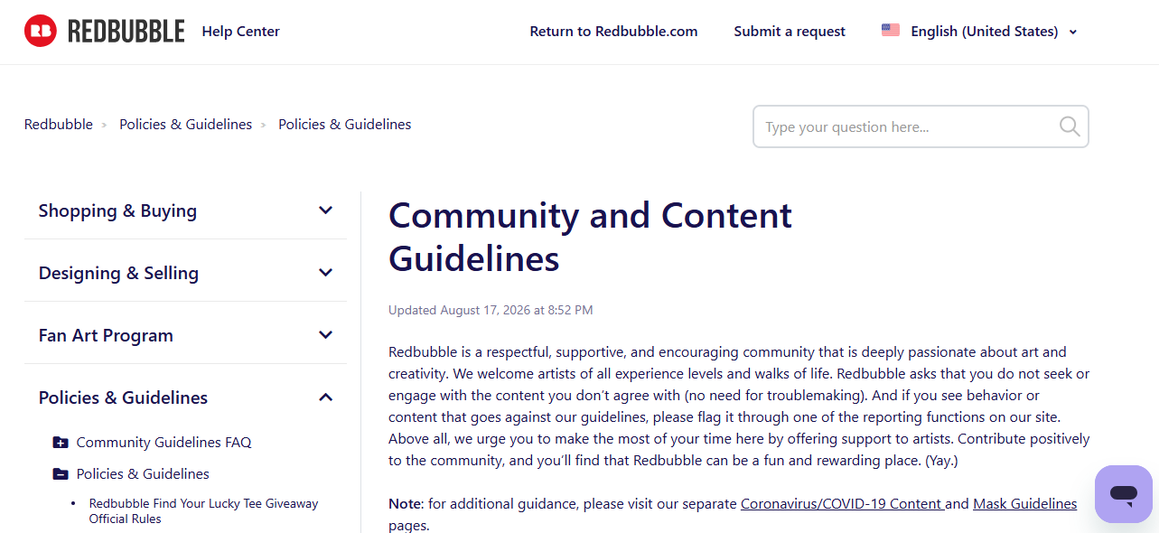This screenshot has width=1159, height=533.
Task: Click the last Policies & Guidelines breadcrumb
Action: click(x=344, y=124)
